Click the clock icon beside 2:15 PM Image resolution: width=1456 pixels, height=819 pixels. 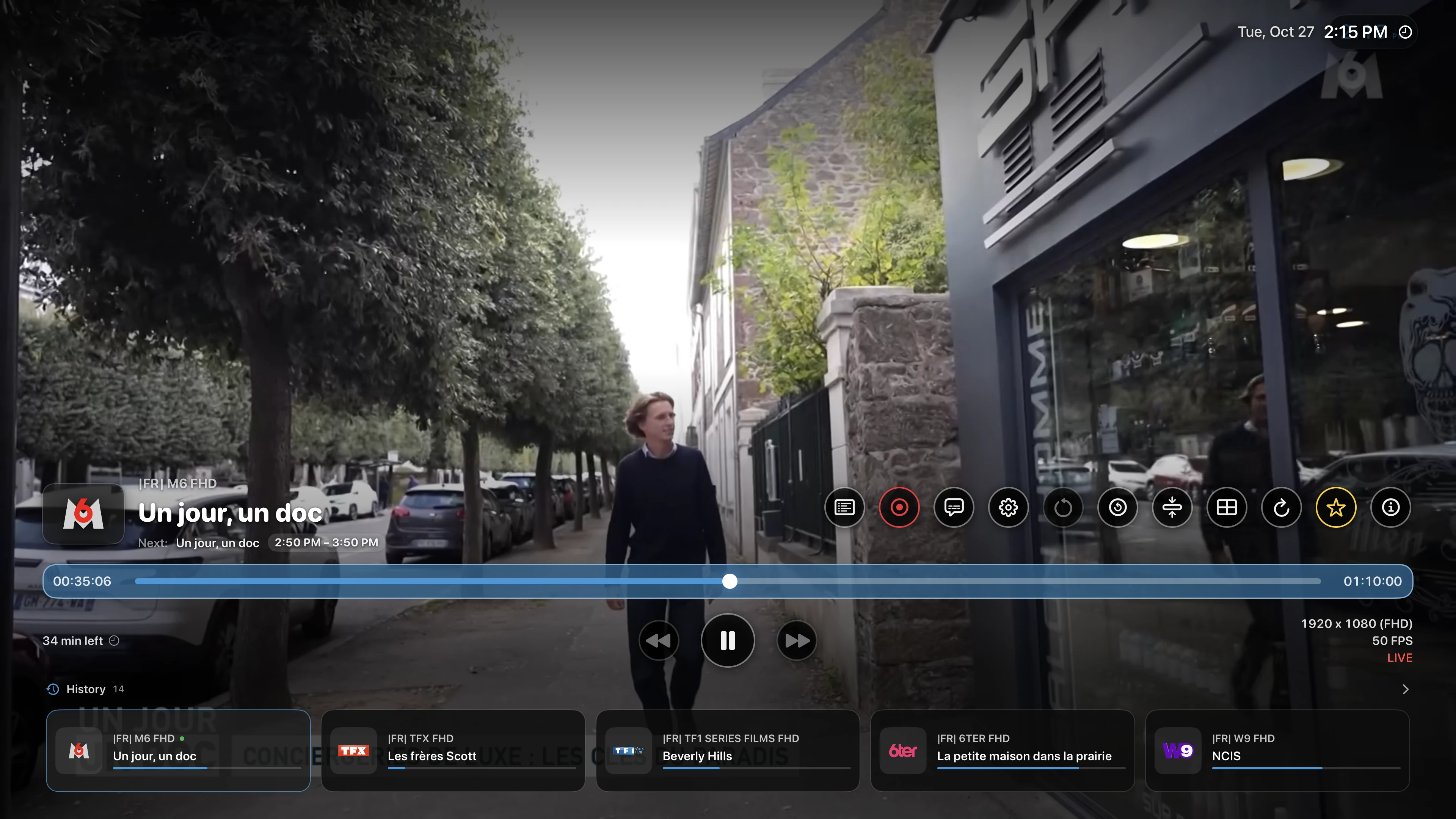(1406, 32)
